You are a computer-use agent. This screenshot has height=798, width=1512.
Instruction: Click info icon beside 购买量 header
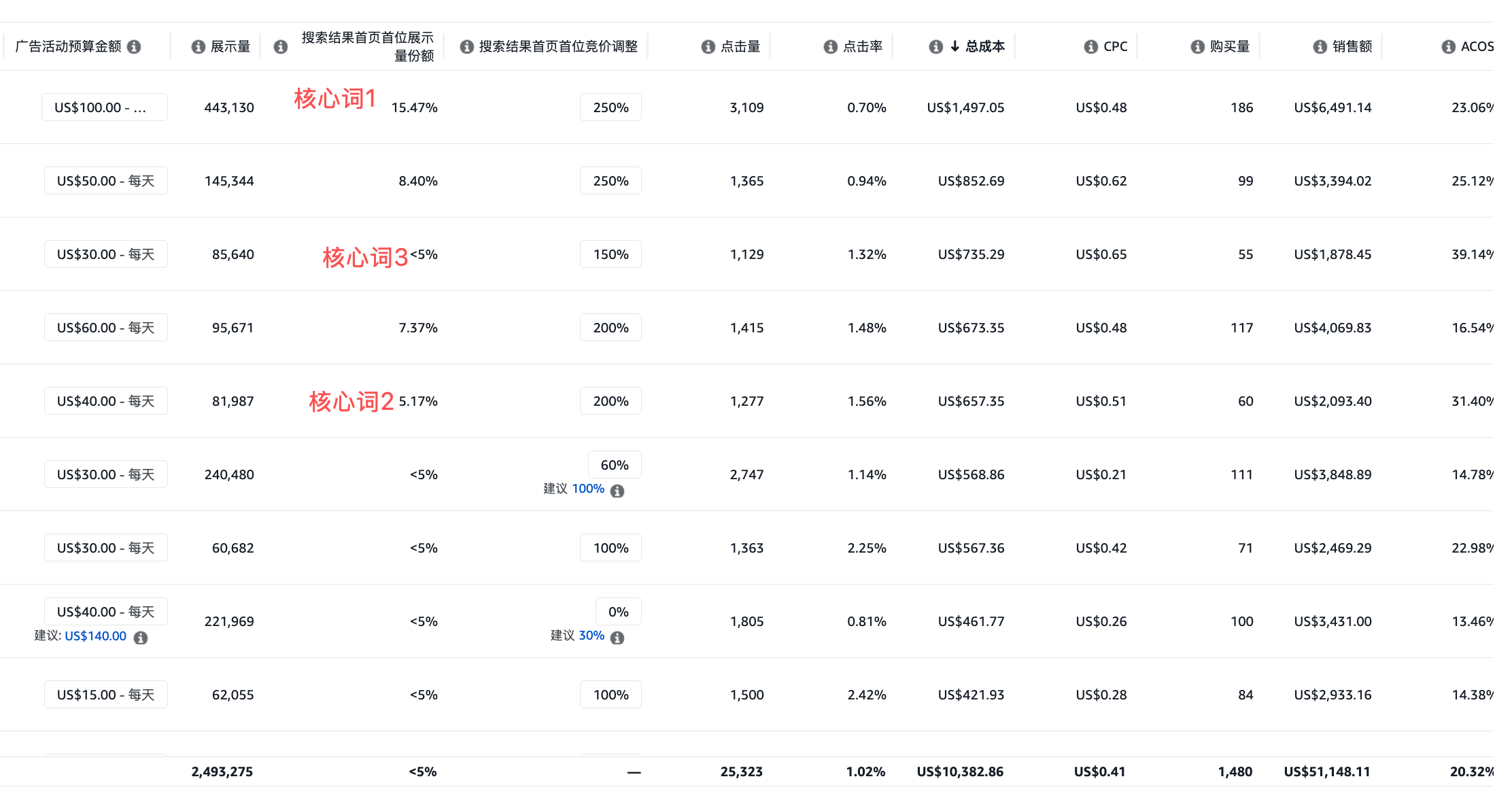1197,47
